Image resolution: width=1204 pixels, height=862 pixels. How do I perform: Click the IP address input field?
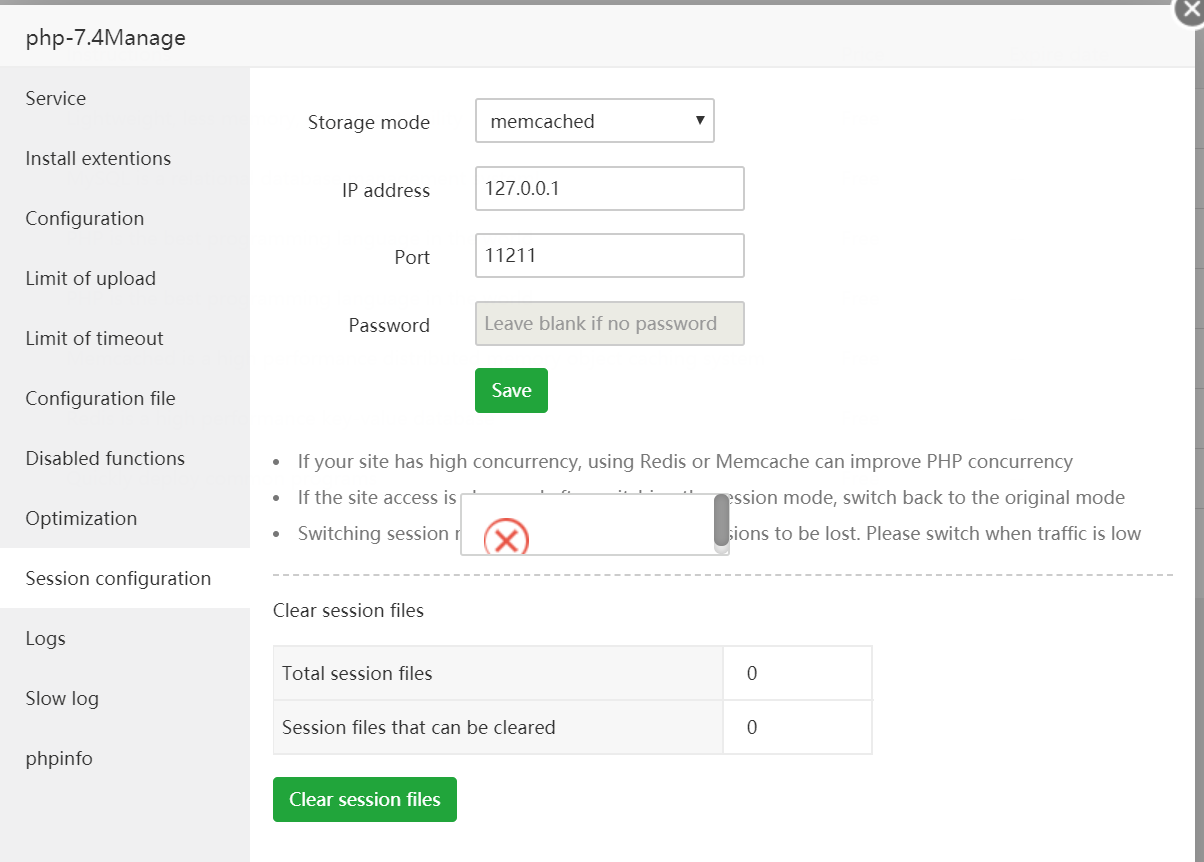click(x=609, y=188)
